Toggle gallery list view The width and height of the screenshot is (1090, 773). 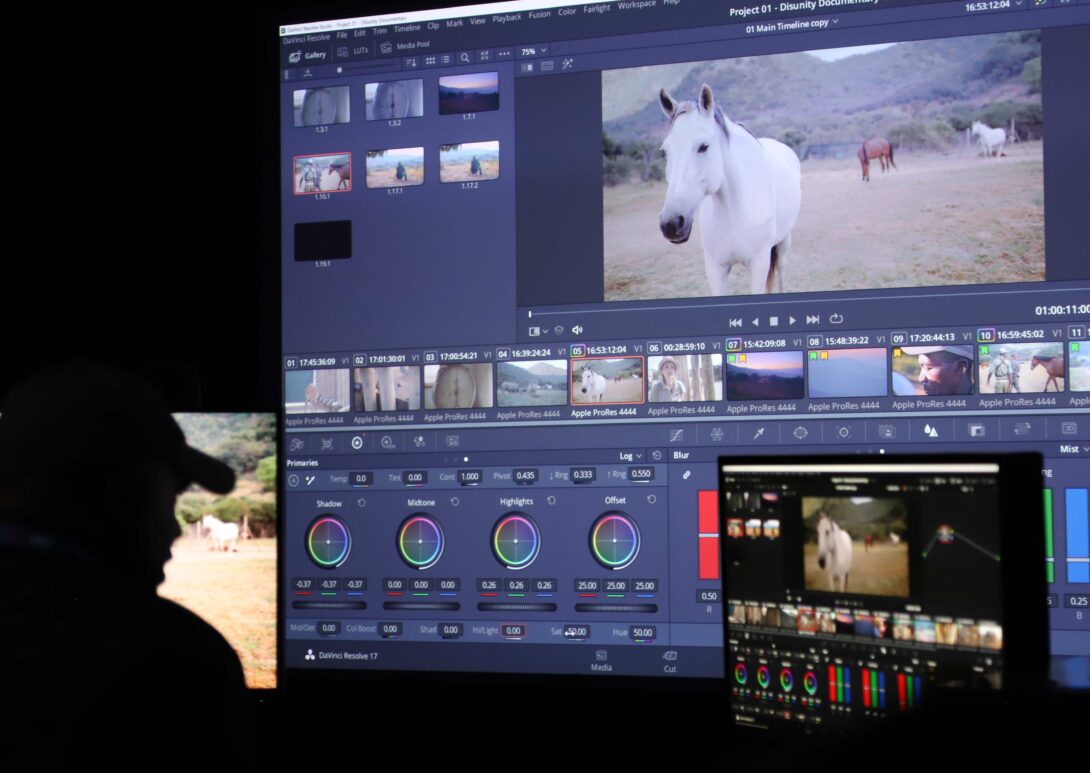click(445, 60)
